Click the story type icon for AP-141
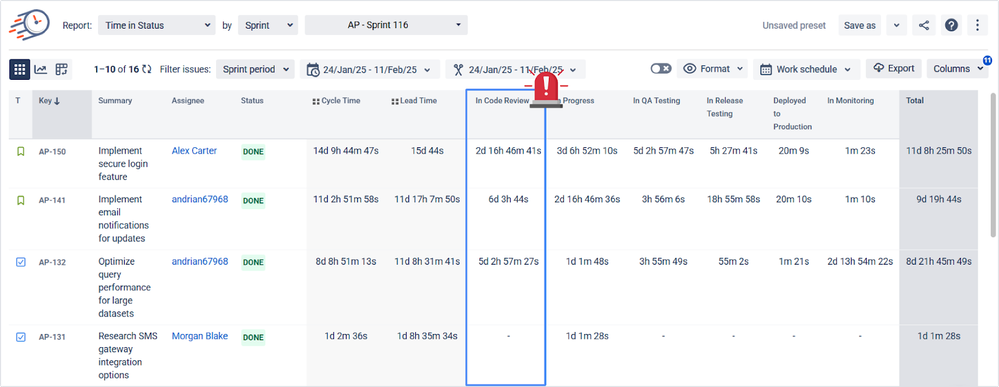Viewport: 999px width, 387px height. point(20,200)
